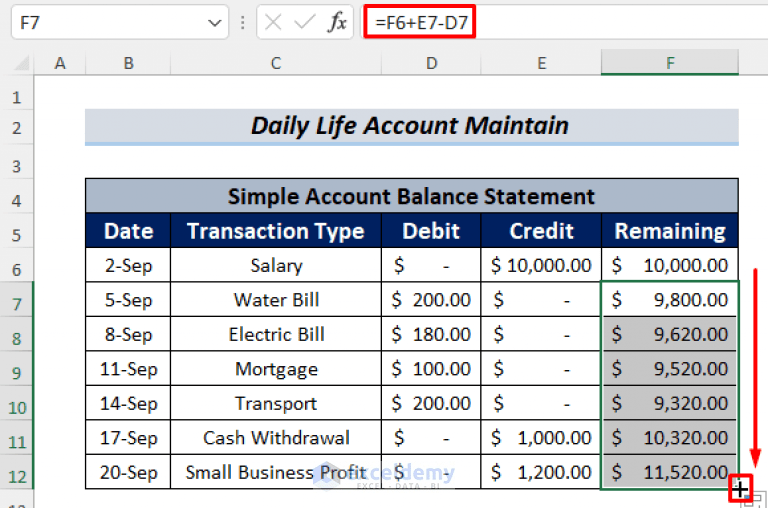Viewport: 768px width, 508px height.
Task: Open the Name Box dropdown arrow
Action: point(214,23)
